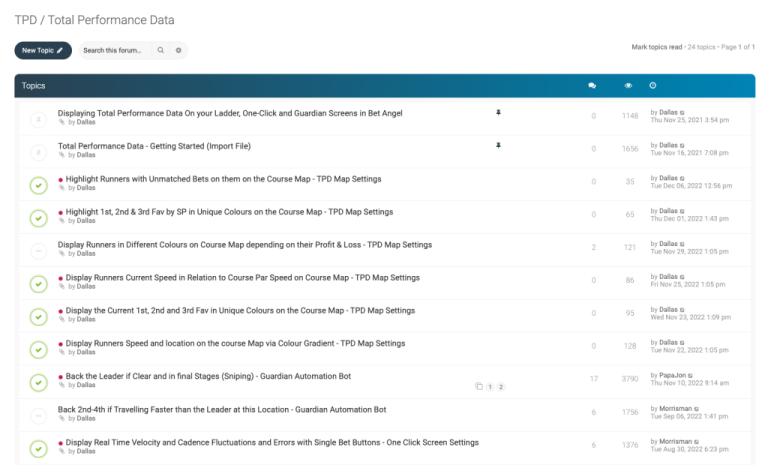
Task: Click red unread dot on Back the Leader topic
Action: tap(61, 377)
